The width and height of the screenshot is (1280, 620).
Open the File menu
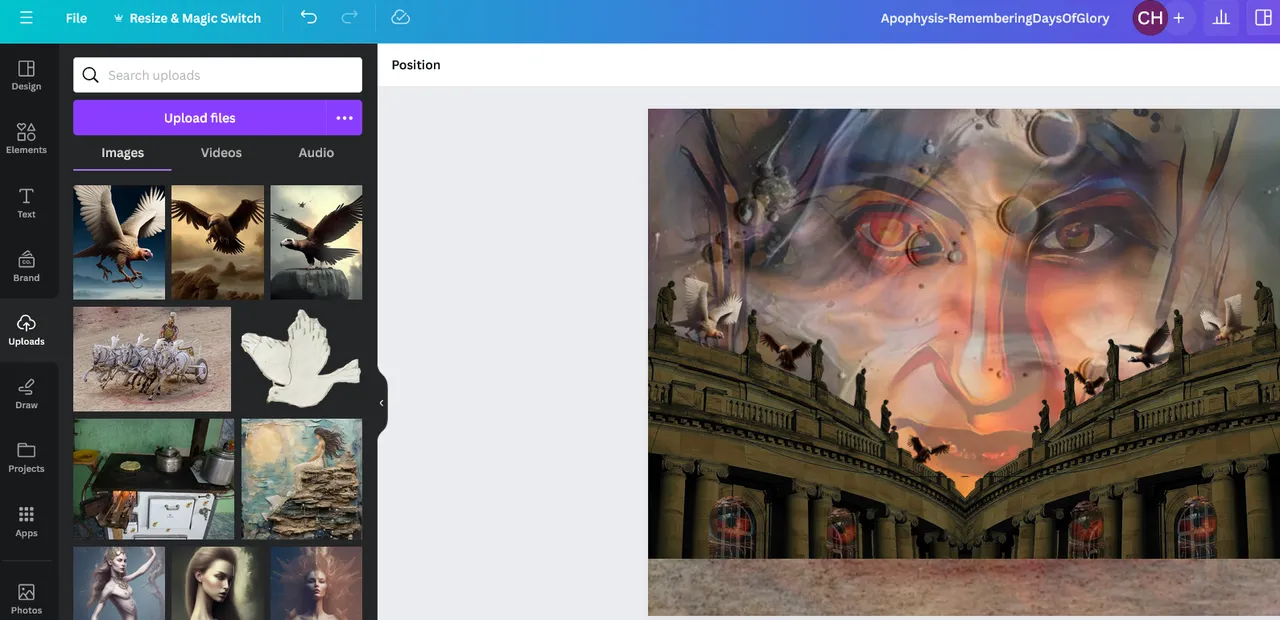coord(76,18)
